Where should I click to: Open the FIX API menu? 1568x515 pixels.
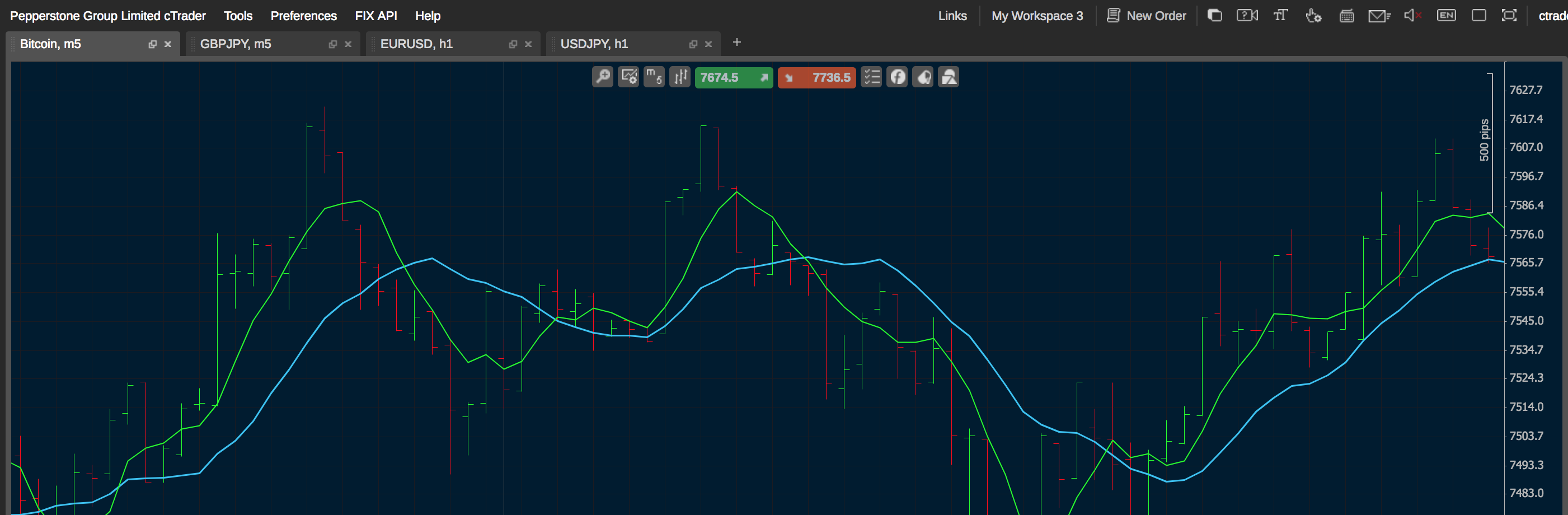376,16
